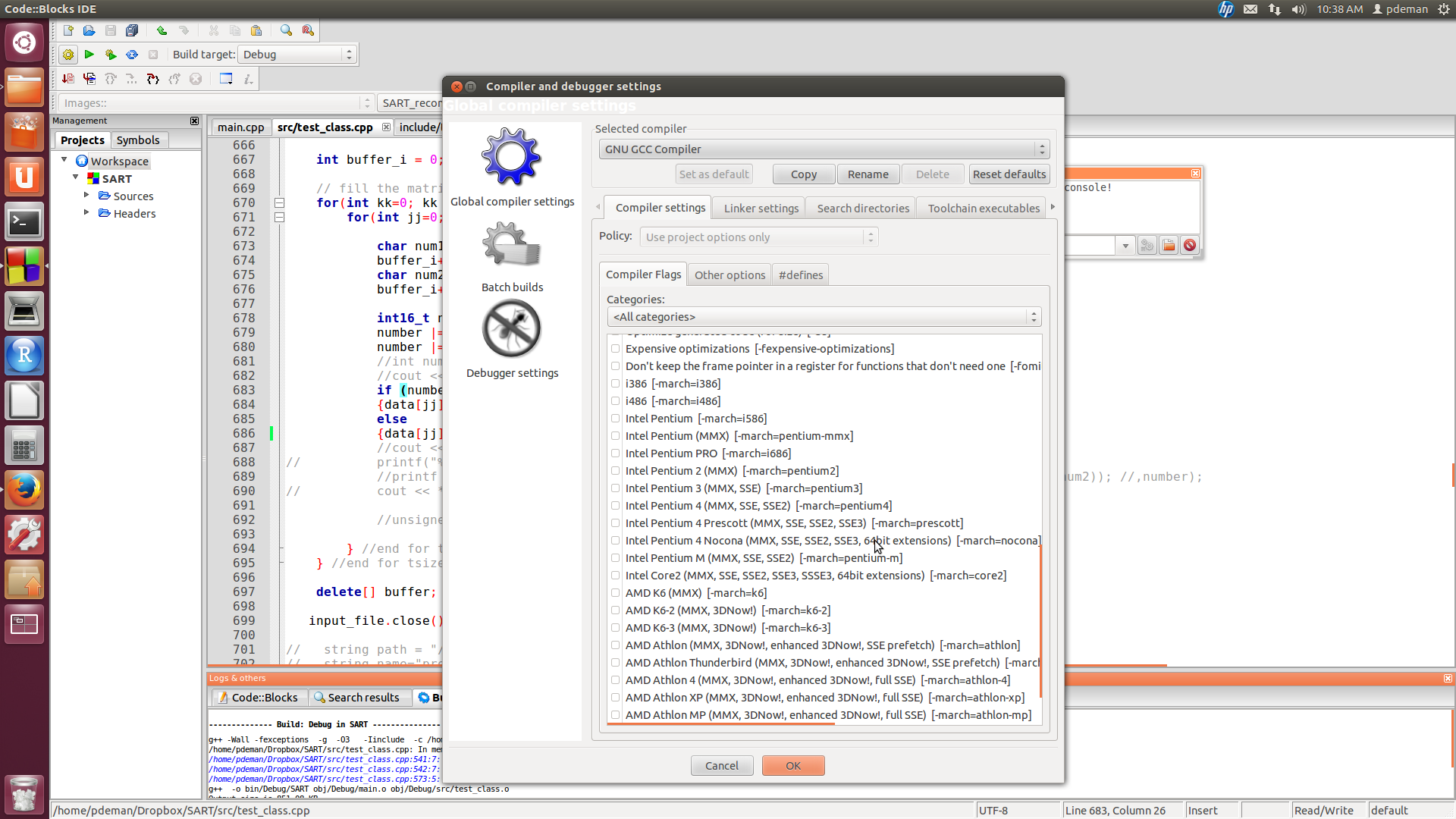Change the Build target dropdown
The height and width of the screenshot is (819, 1456).
[297, 55]
